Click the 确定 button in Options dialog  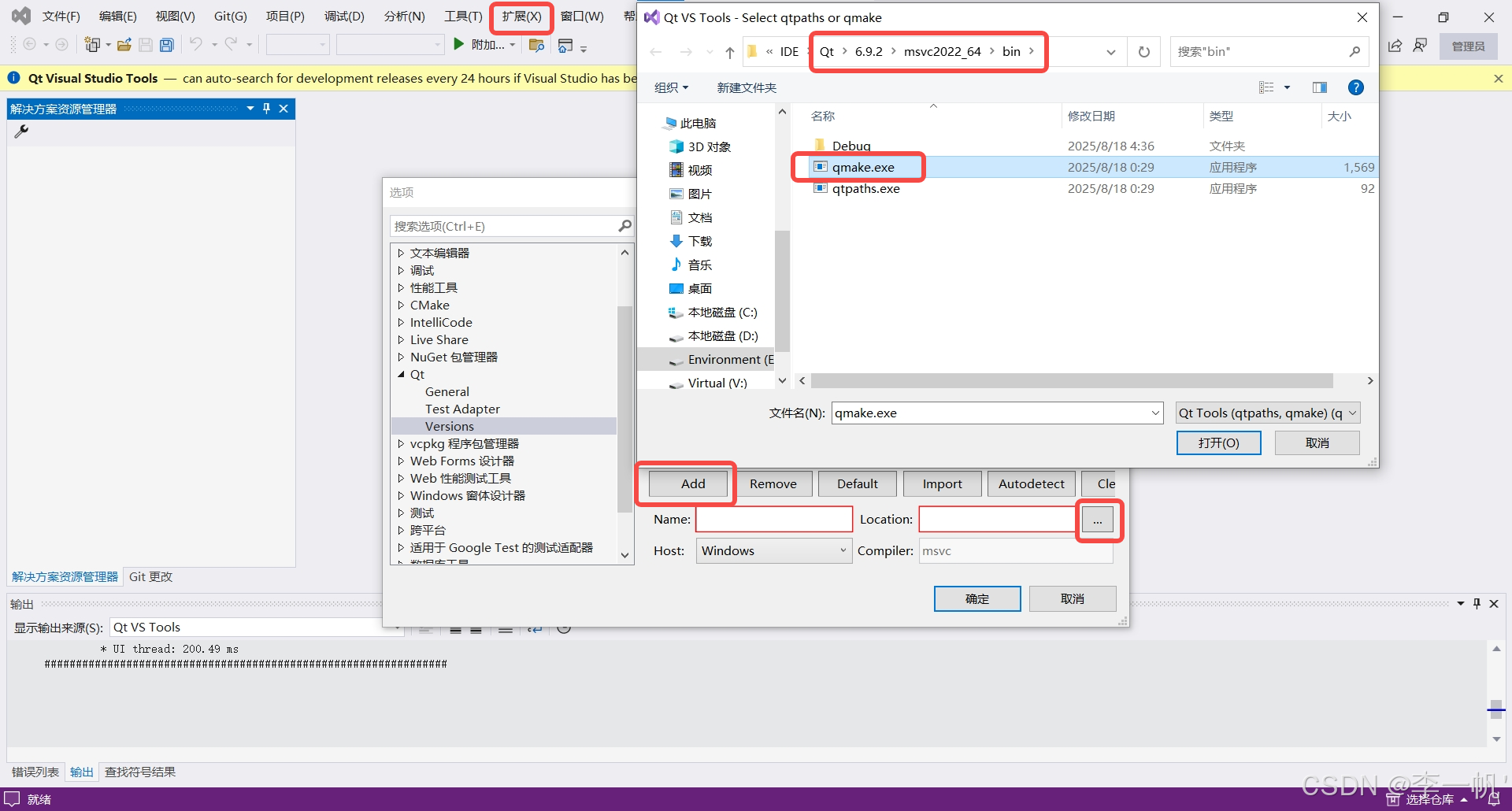pos(977,598)
